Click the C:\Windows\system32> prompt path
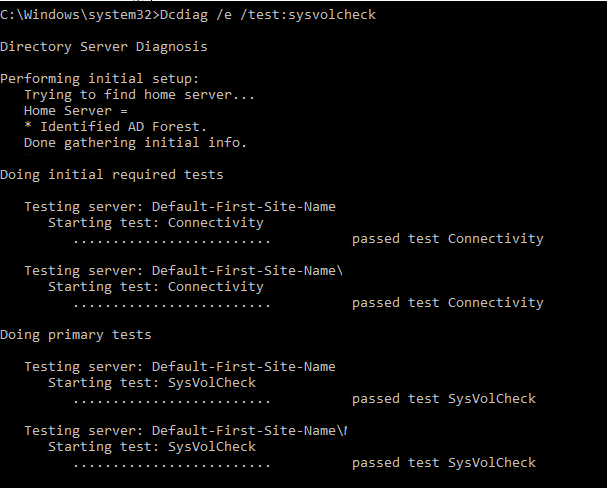The image size is (607, 488). 80,15
